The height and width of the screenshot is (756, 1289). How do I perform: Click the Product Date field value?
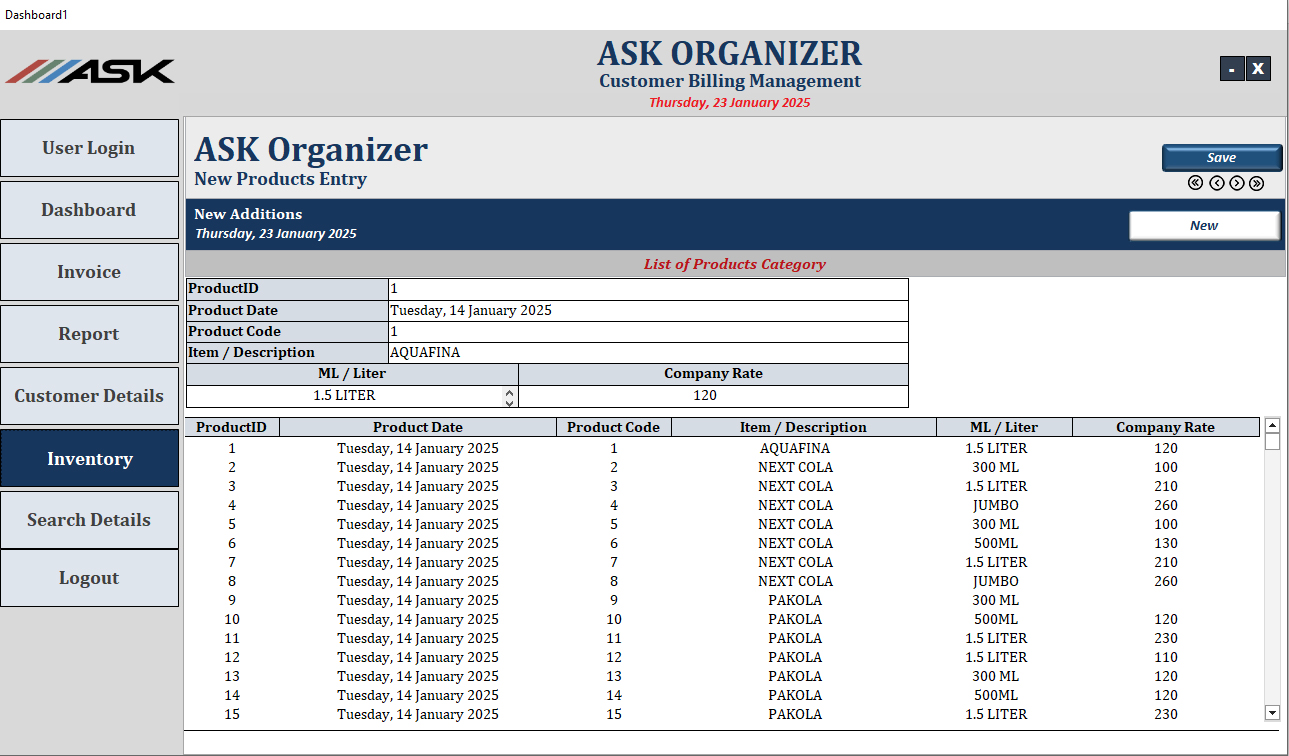[x=648, y=311]
